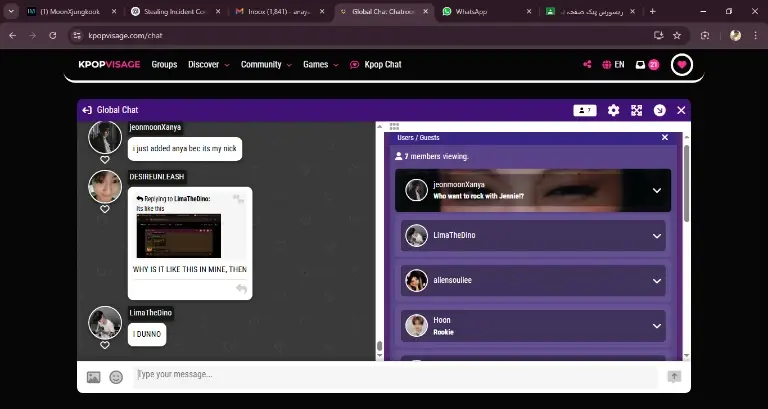Open Global Chat settings via the gear icon
The width and height of the screenshot is (768, 409).
(x=613, y=110)
